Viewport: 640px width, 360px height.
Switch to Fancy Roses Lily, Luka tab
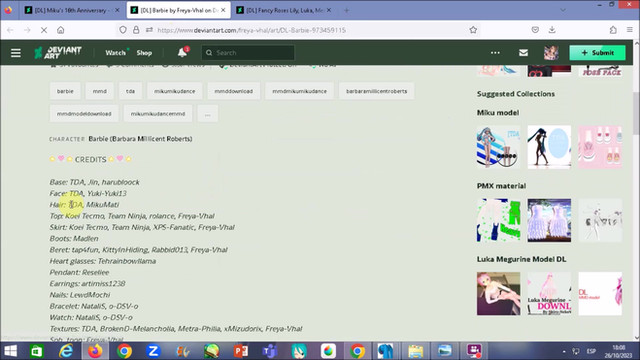pyautogui.click(x=284, y=10)
